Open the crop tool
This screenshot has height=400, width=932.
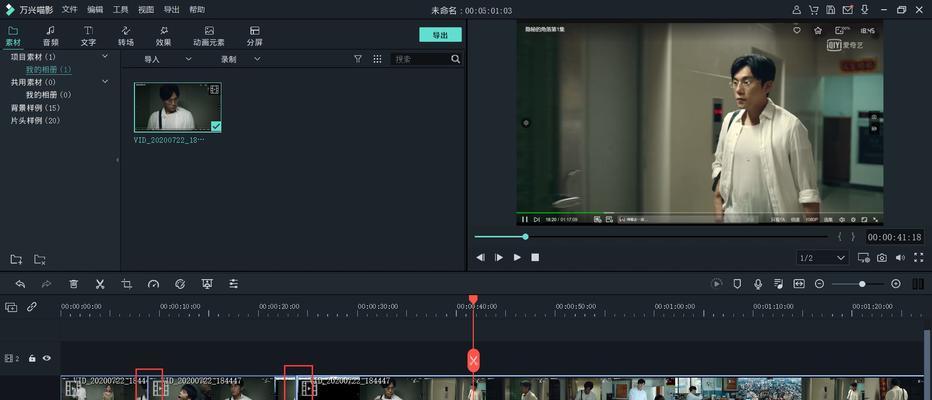coord(126,284)
